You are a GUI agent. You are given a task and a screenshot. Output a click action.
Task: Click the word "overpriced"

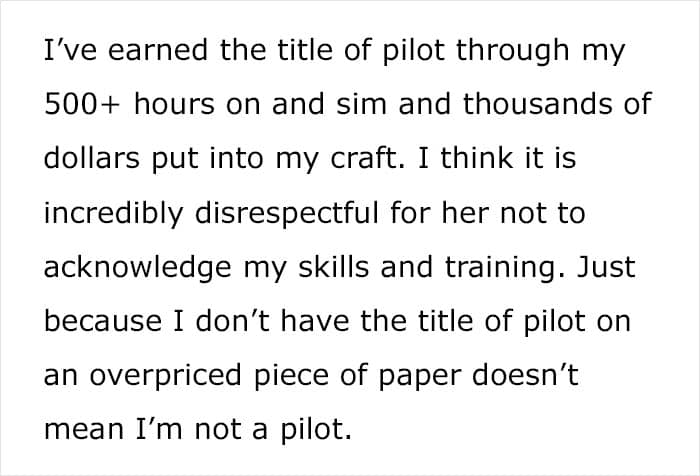165,377
